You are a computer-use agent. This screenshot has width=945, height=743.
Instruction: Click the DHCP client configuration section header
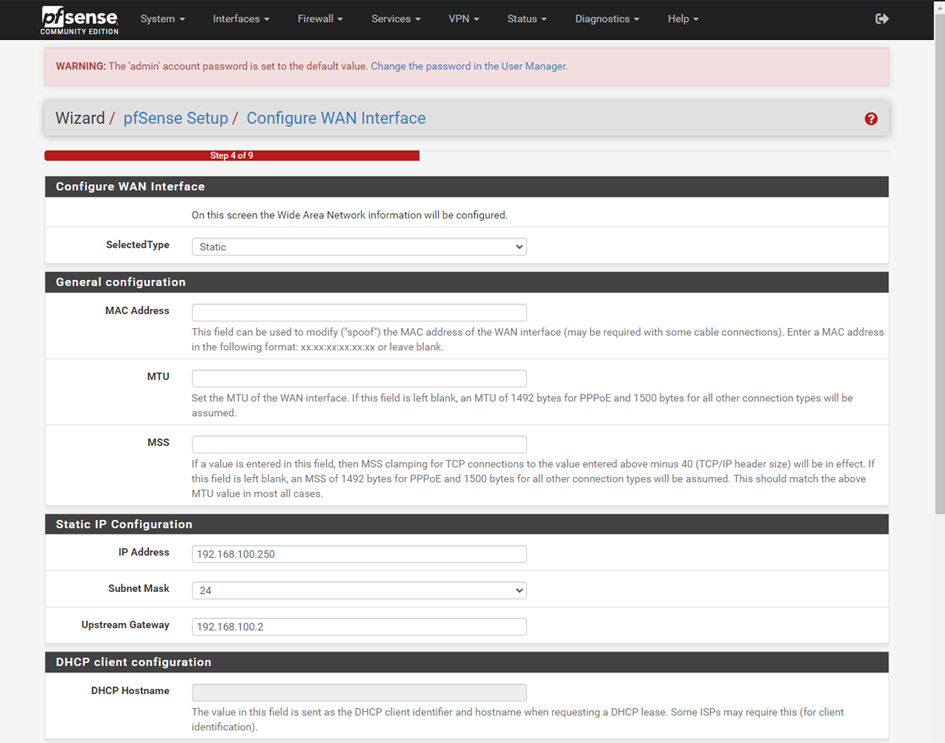pos(466,662)
